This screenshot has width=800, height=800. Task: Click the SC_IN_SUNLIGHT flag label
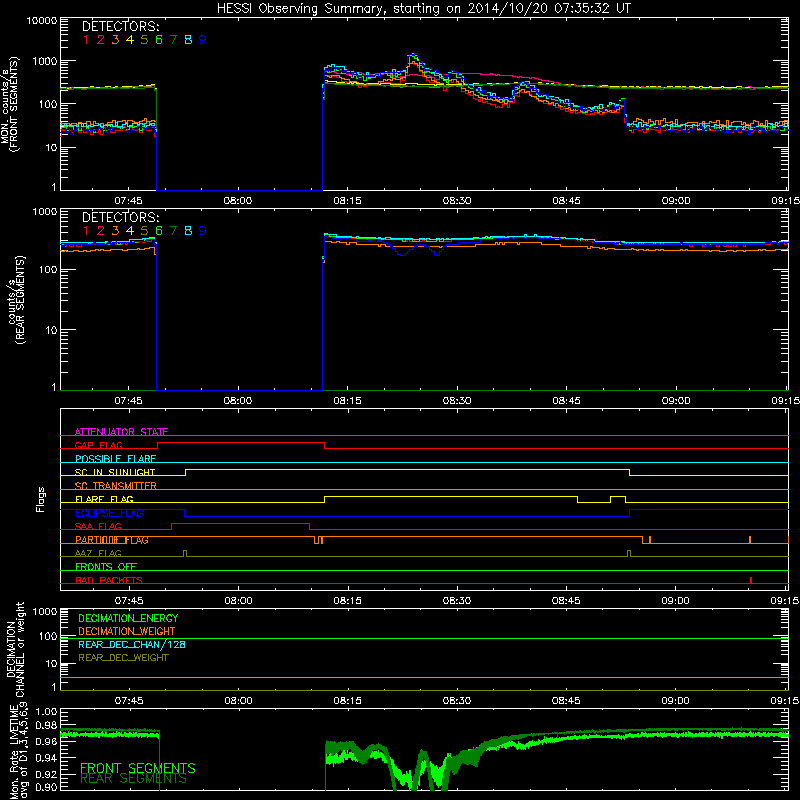pos(115,472)
